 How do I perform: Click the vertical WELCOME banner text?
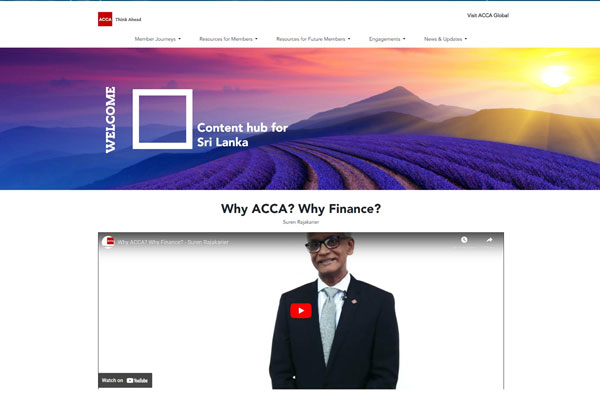pyautogui.click(x=110, y=120)
